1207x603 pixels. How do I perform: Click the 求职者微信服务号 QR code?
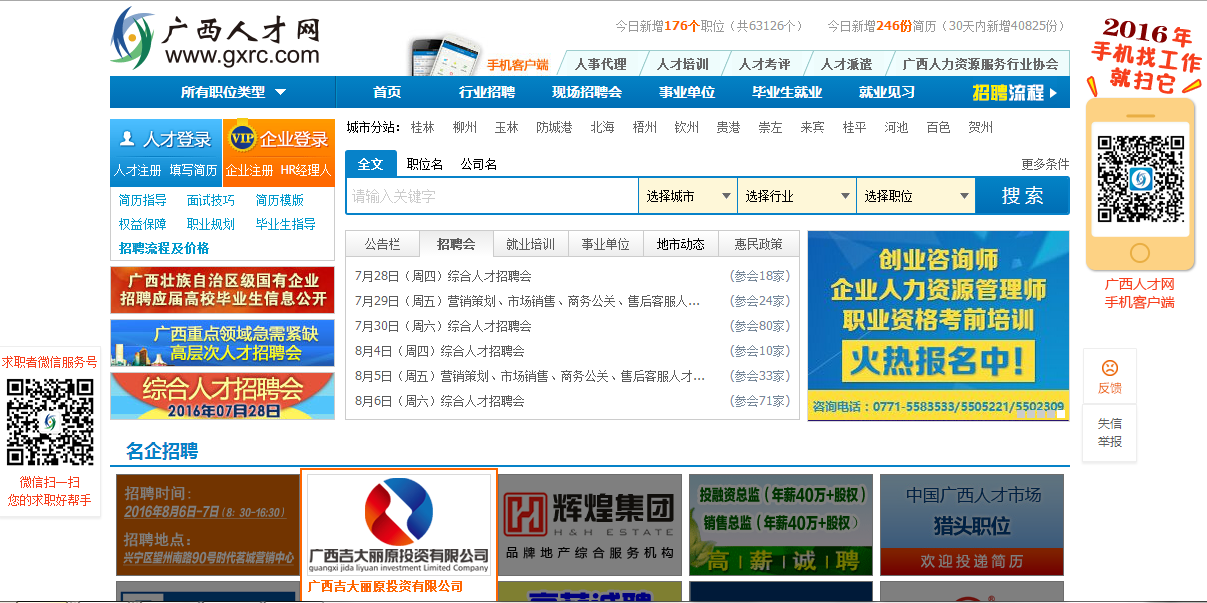coord(50,421)
